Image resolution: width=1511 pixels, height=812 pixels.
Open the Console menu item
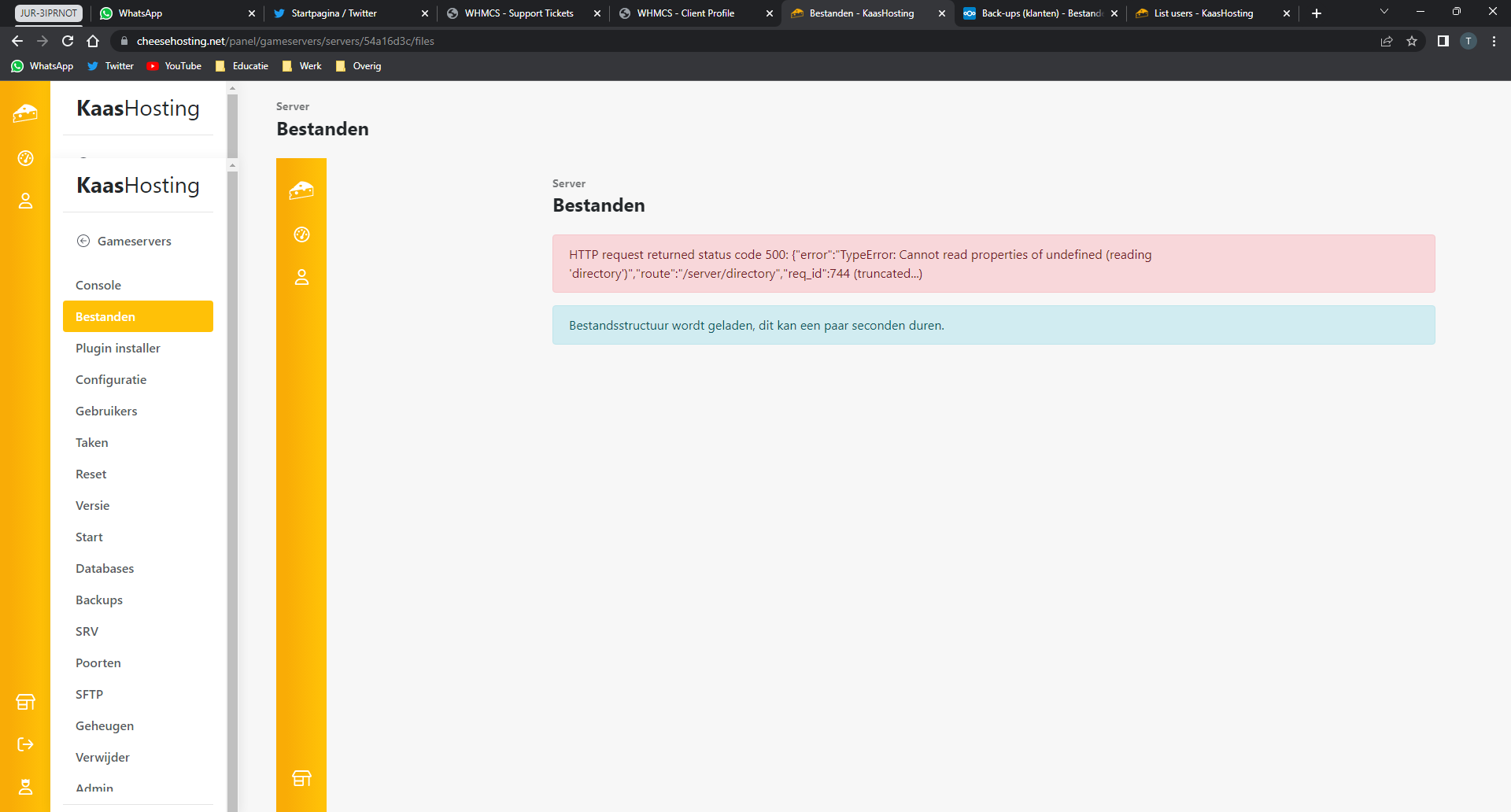tap(98, 286)
